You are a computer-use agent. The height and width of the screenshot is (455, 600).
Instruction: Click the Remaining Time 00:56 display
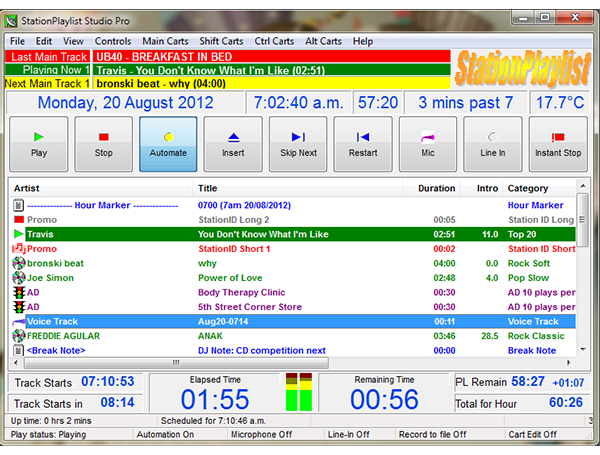click(x=384, y=400)
